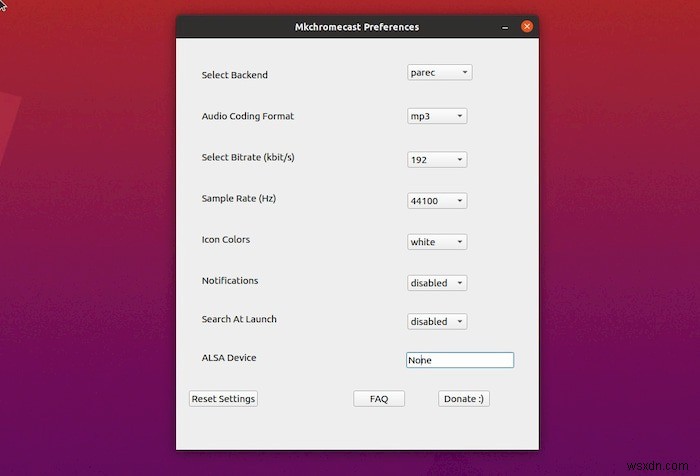
Task: Expand the Select Bitrate dropdown showing 192
Action: (437, 159)
